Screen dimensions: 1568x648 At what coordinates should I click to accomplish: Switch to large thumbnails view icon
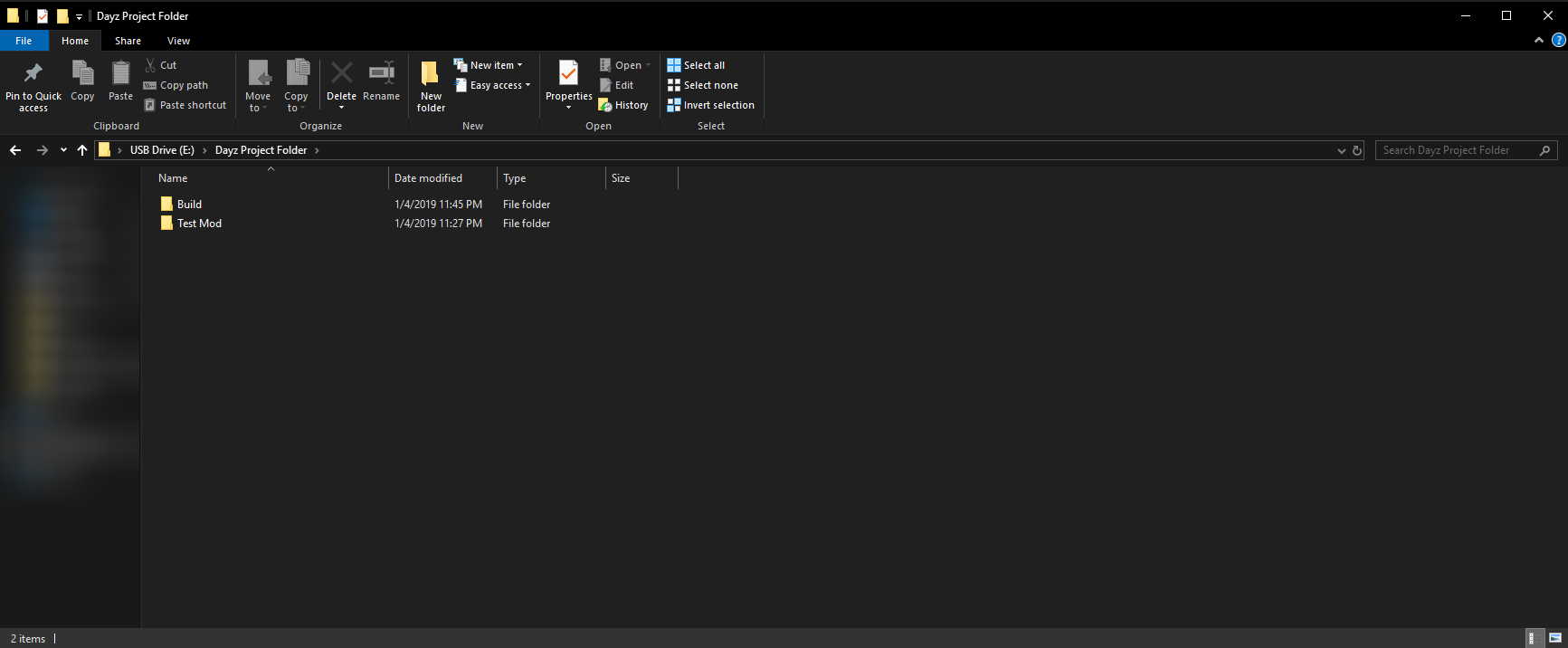(1555, 638)
